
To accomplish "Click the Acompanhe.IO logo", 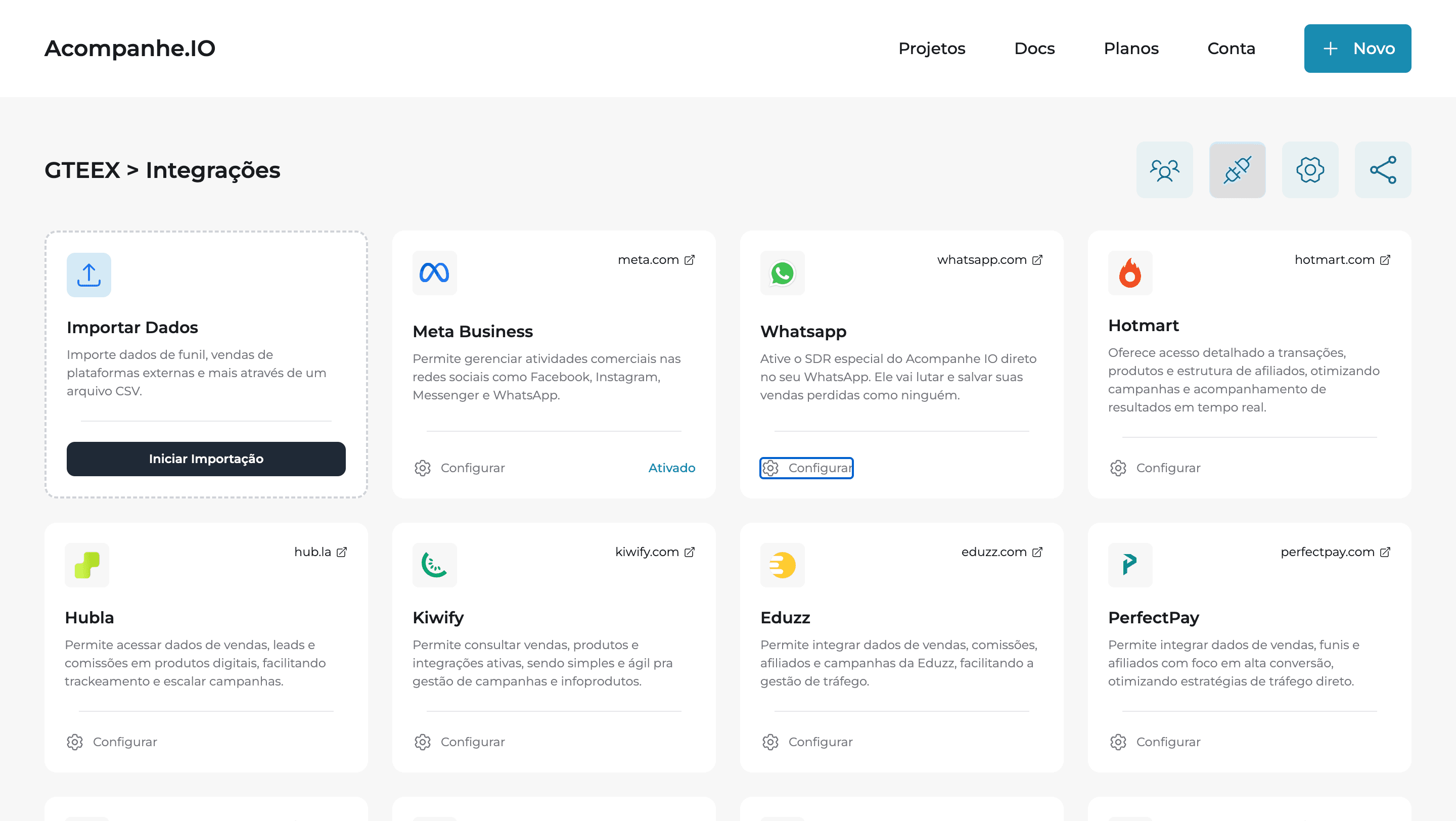I will (129, 49).
